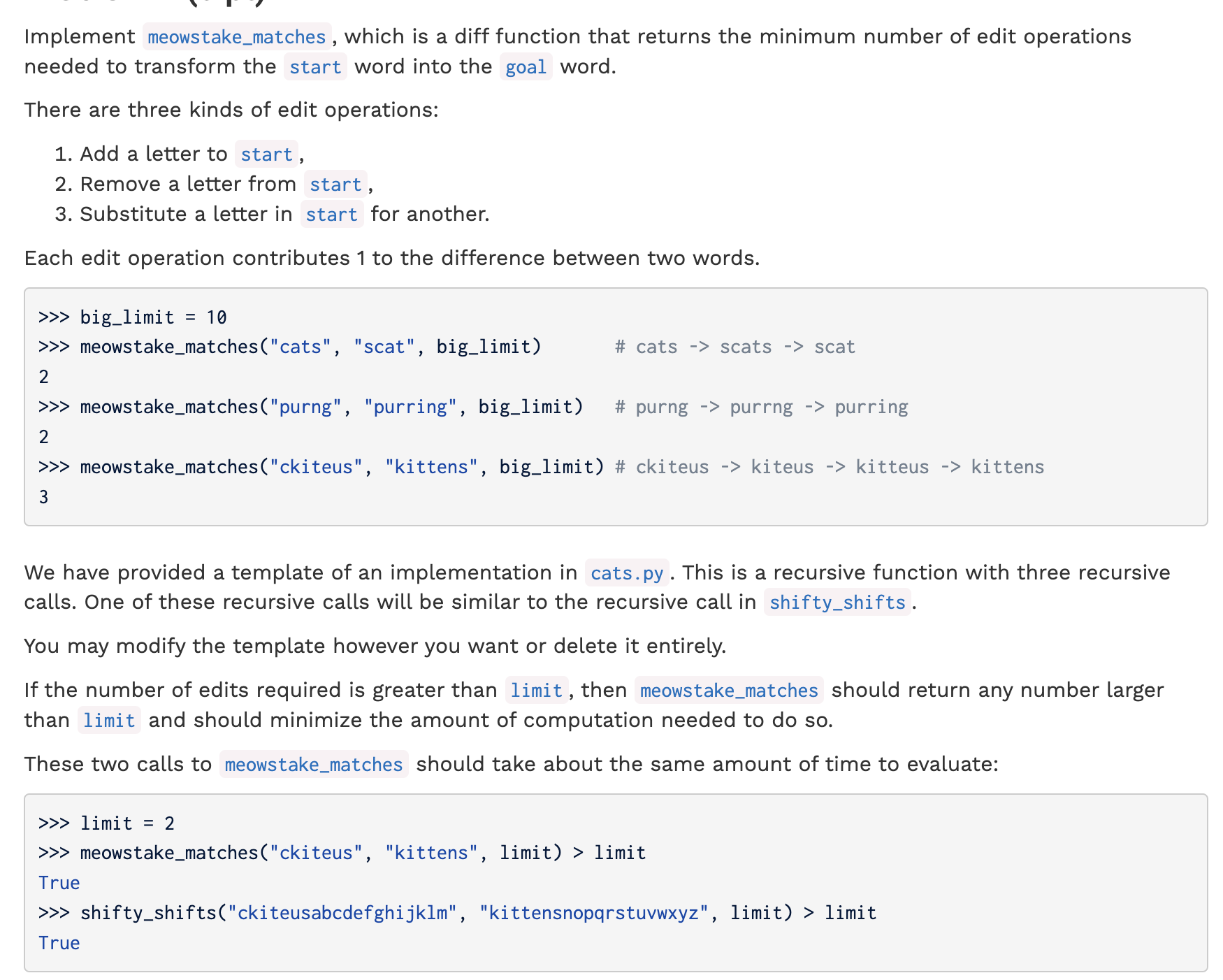1223x980 pixels.
Task: Click the "limit" code word after "greater than"
Action: (536, 691)
